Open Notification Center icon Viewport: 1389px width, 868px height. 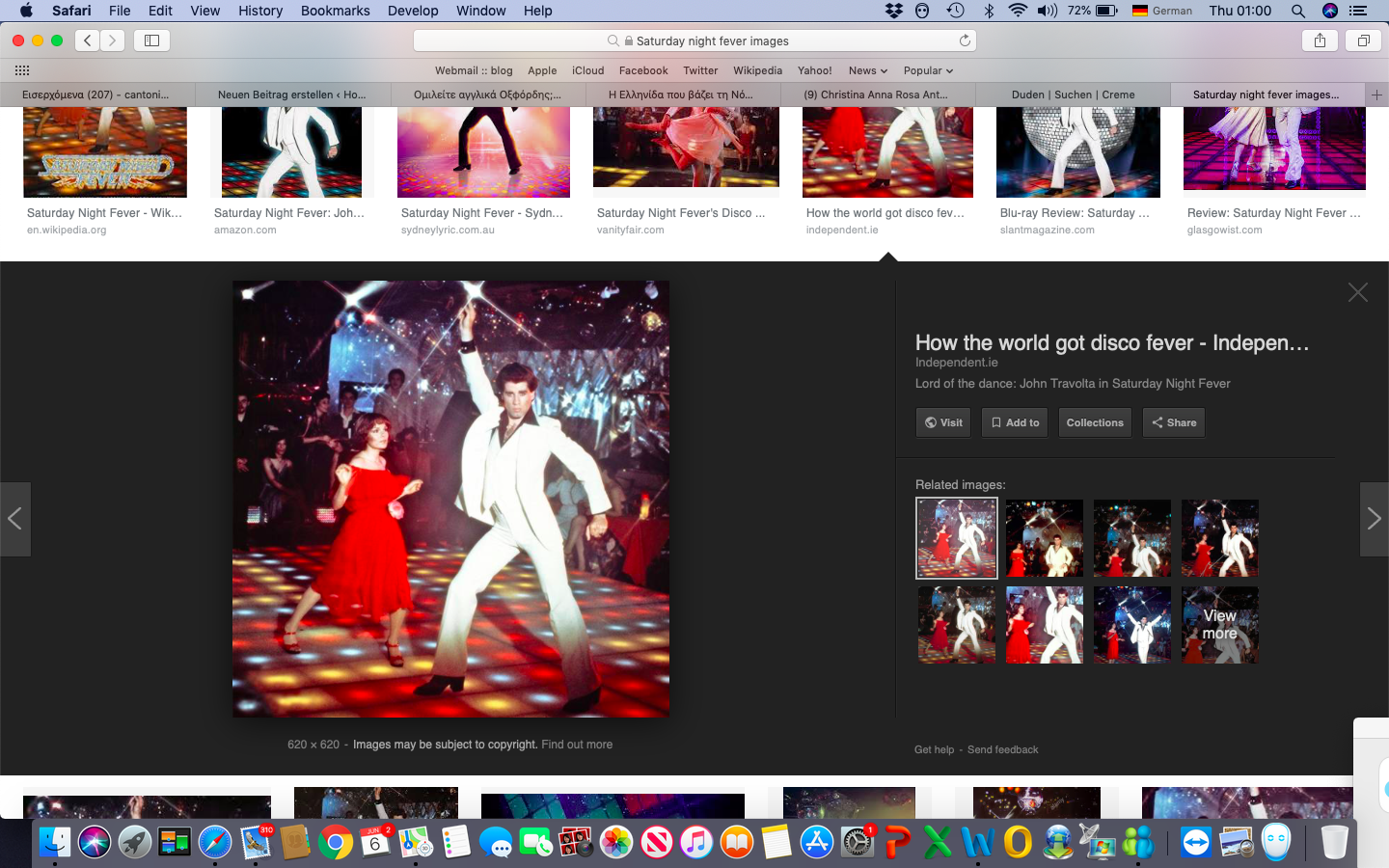tap(1358, 11)
